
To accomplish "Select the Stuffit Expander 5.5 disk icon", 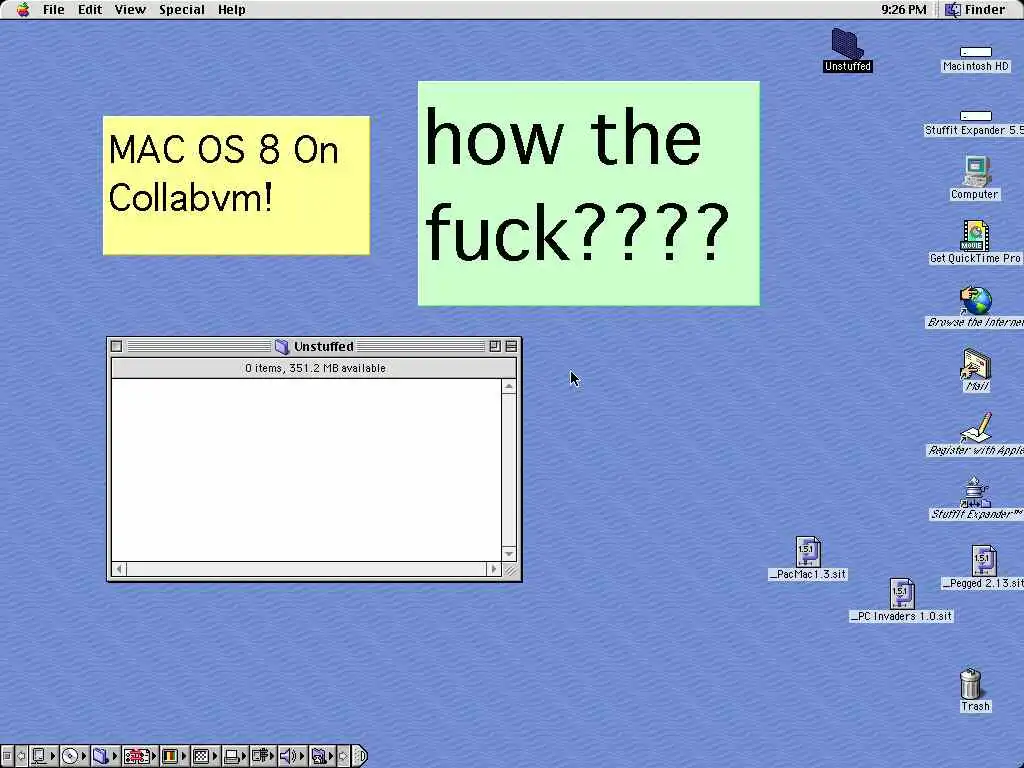I will [x=976, y=116].
